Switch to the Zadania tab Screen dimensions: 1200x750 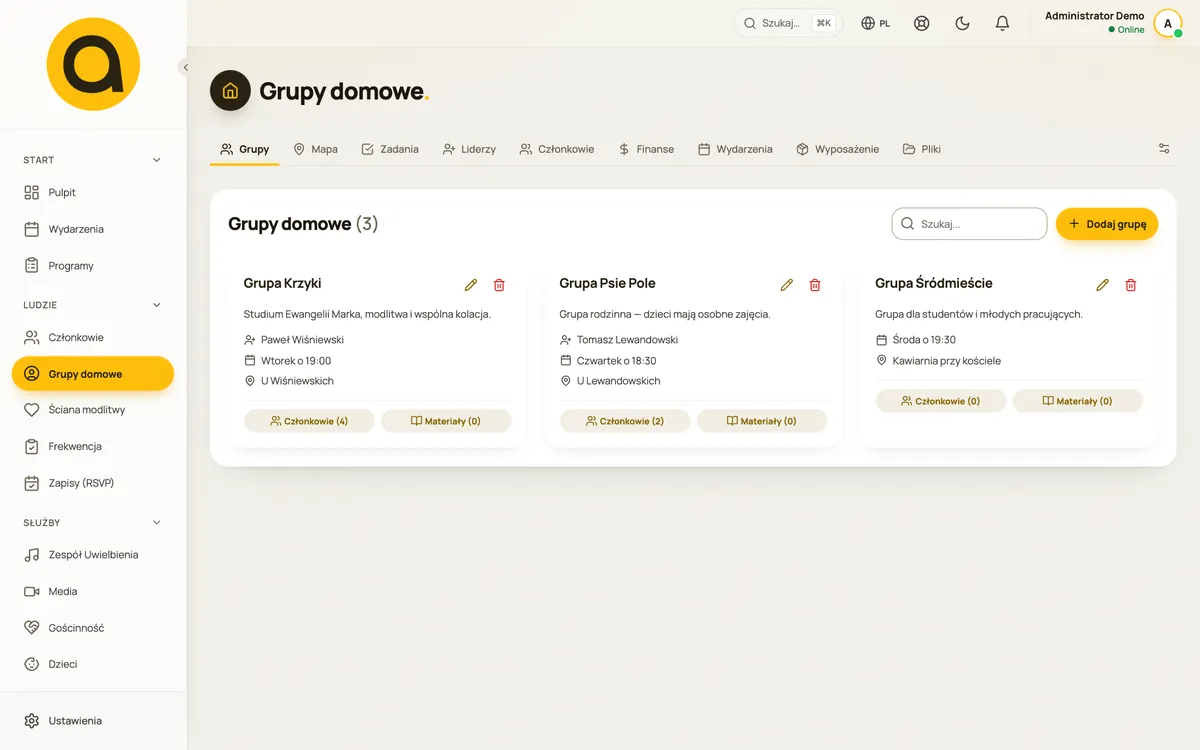(x=390, y=149)
